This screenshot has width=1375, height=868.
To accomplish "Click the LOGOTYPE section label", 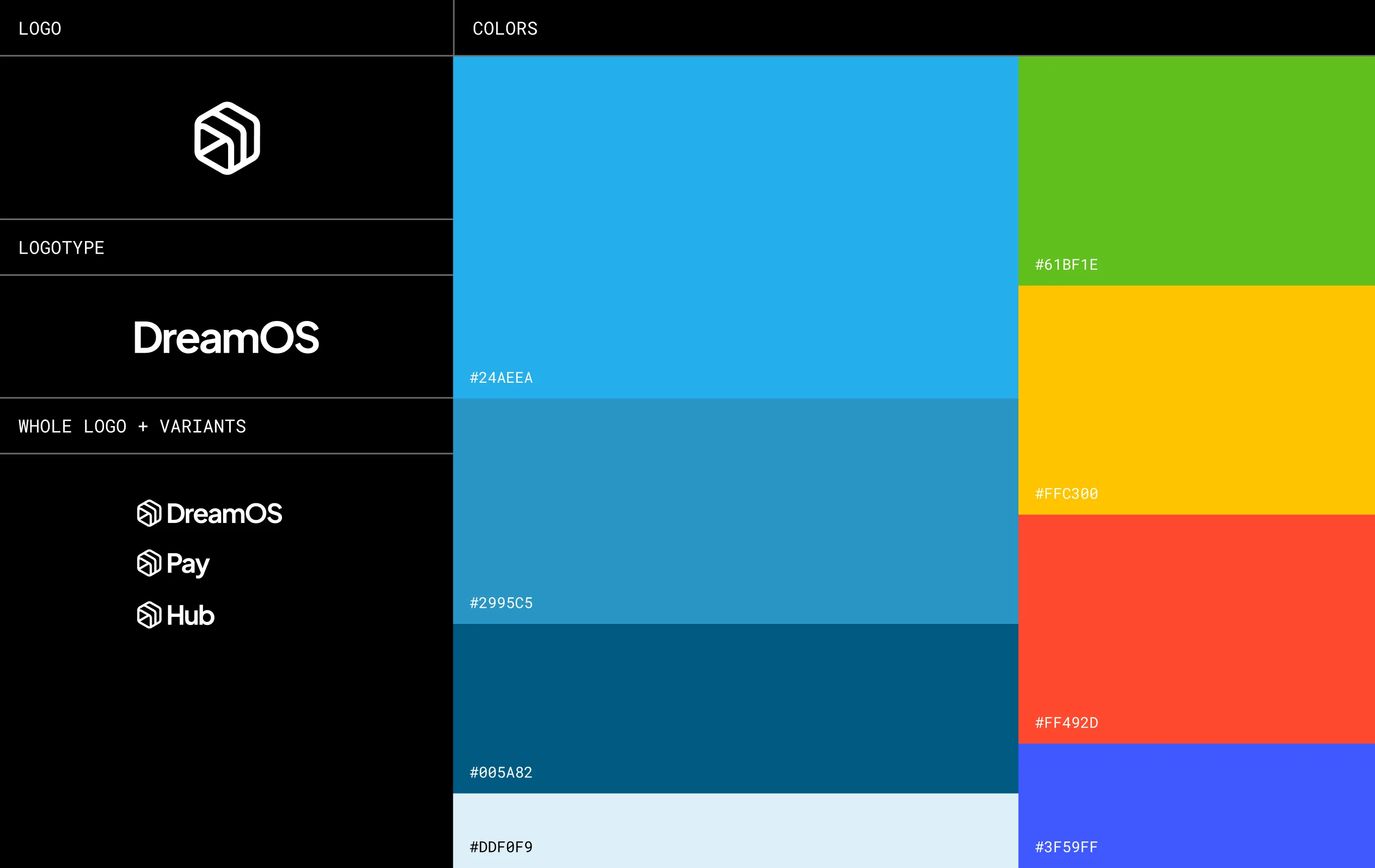I will [x=61, y=247].
